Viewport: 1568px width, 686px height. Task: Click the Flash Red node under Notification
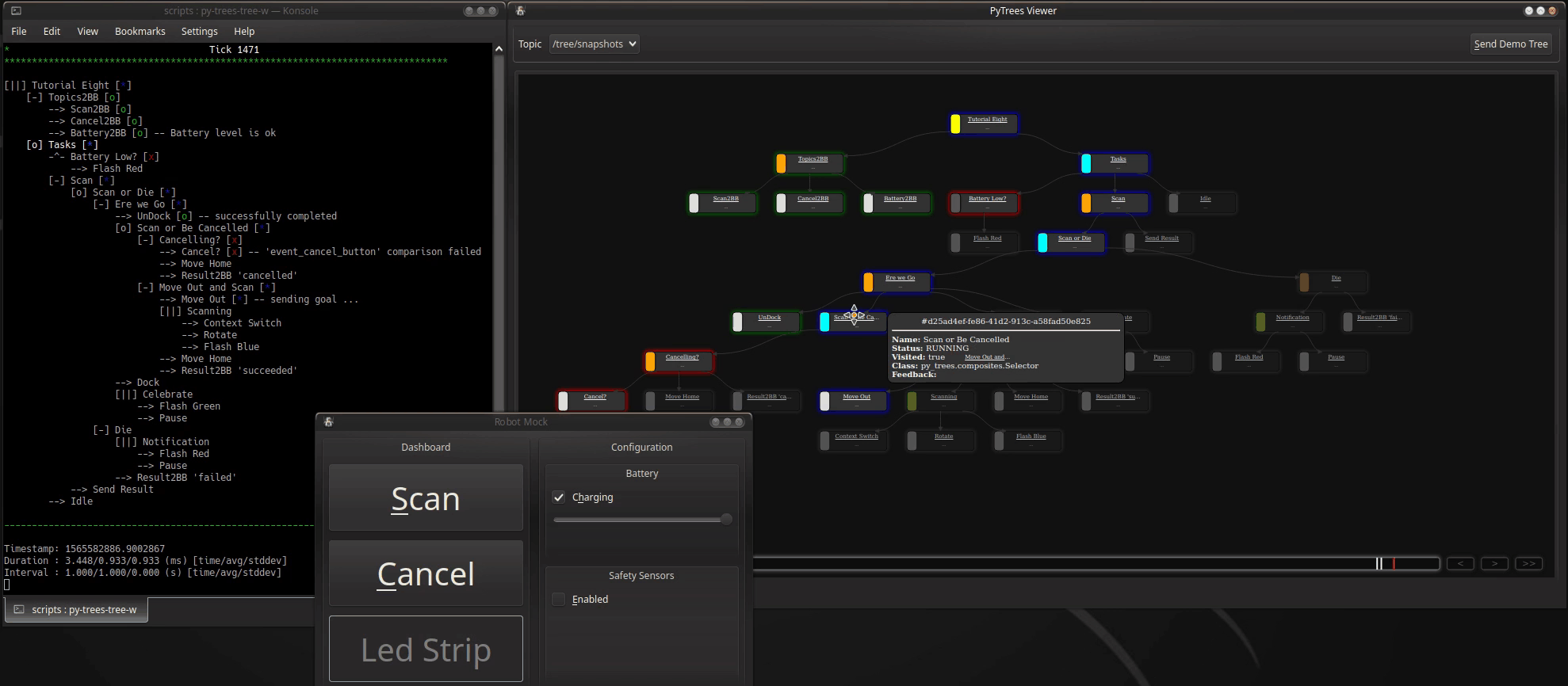pyautogui.click(x=1245, y=361)
